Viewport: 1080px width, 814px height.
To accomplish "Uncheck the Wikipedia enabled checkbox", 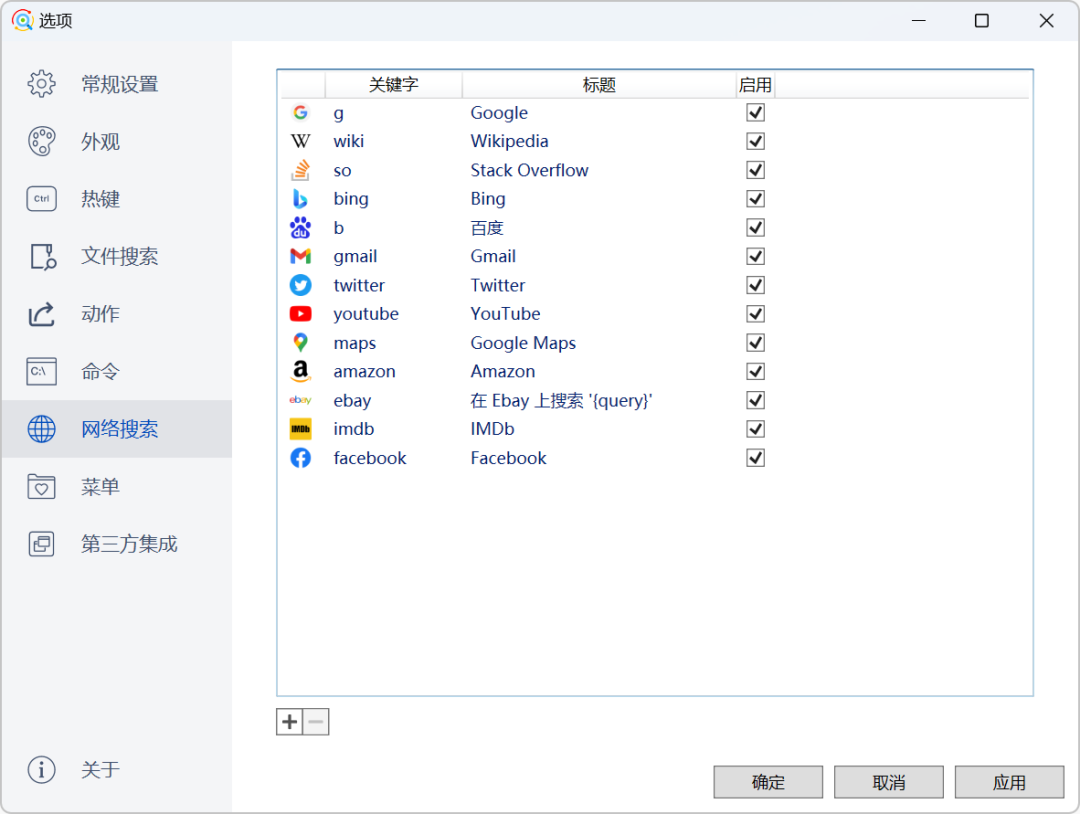I will (756, 141).
